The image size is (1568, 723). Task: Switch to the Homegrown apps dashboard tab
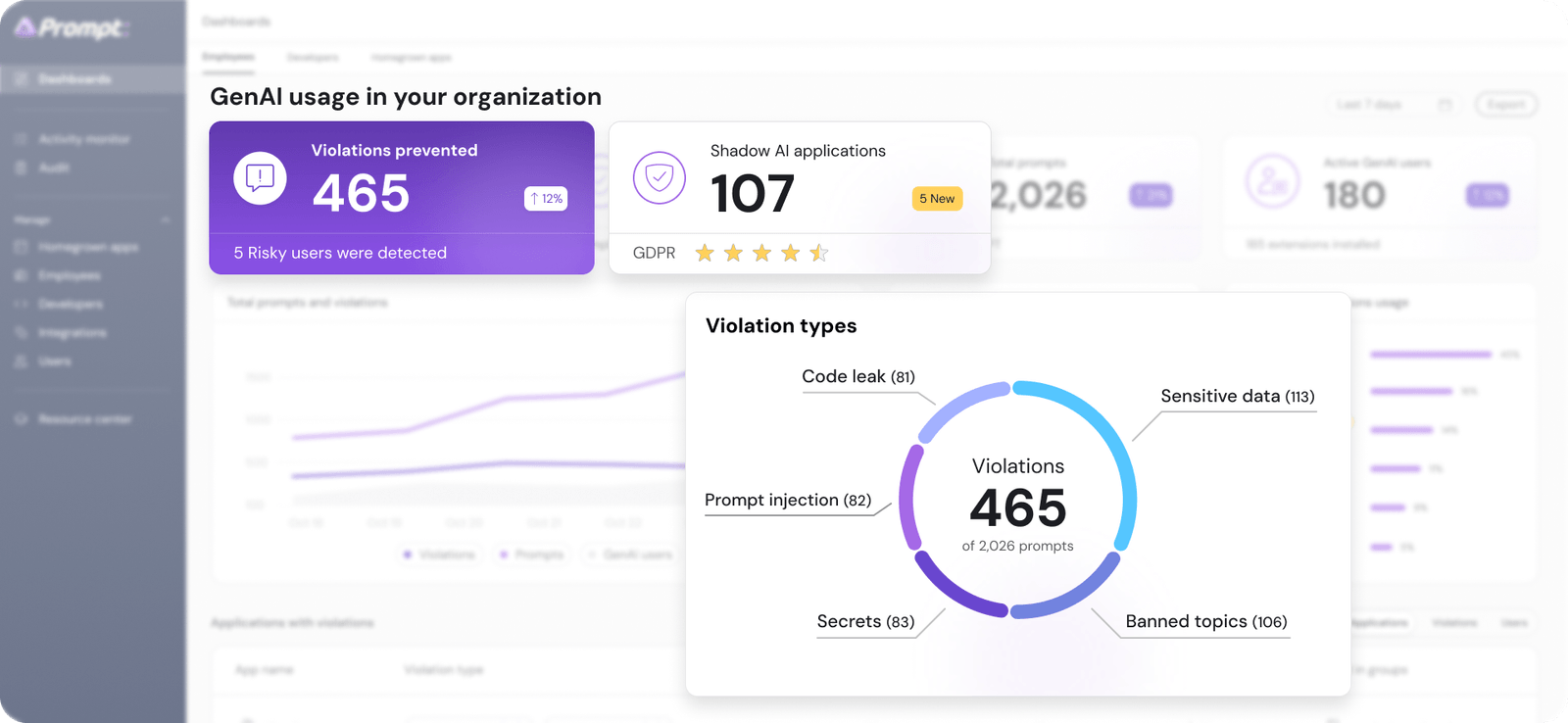(x=412, y=58)
